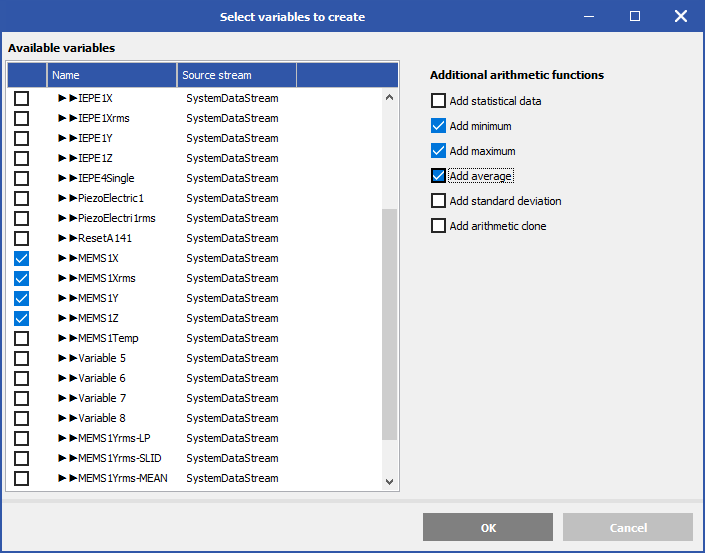Click the Variable 7 name text
Screen dimensions: 705x553
pyautogui.click(x=102, y=398)
